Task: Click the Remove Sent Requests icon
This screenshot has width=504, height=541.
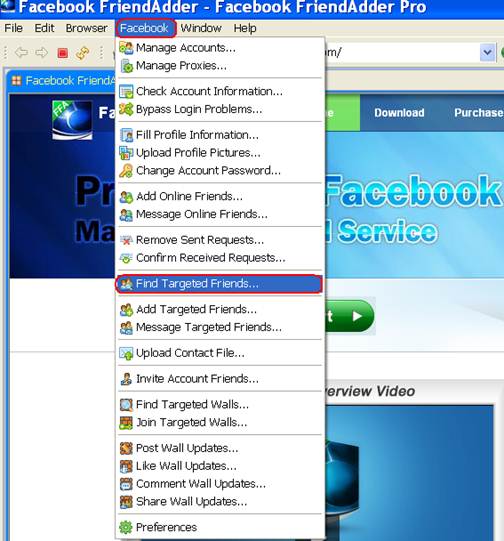Action: tap(126, 240)
